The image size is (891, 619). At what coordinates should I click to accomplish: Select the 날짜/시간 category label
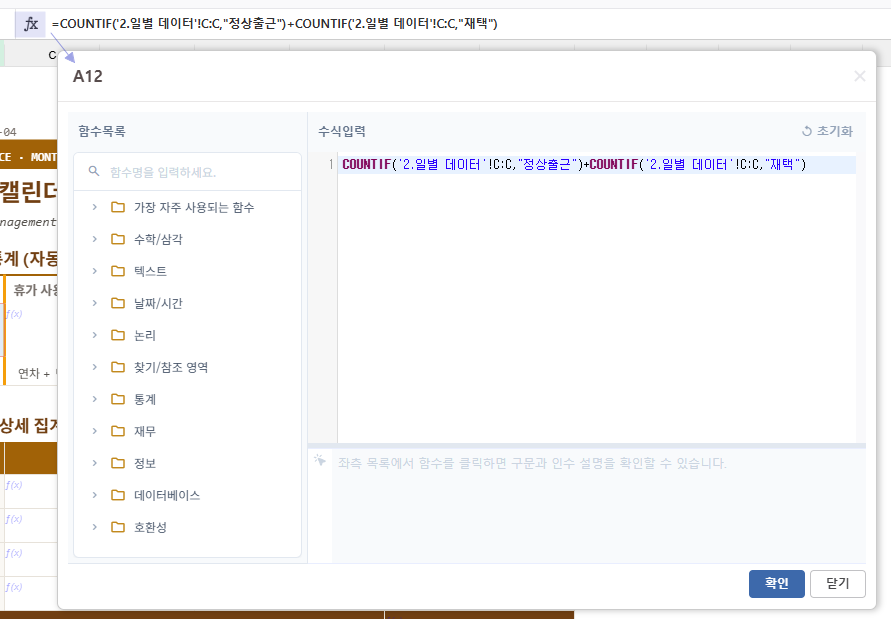point(158,304)
